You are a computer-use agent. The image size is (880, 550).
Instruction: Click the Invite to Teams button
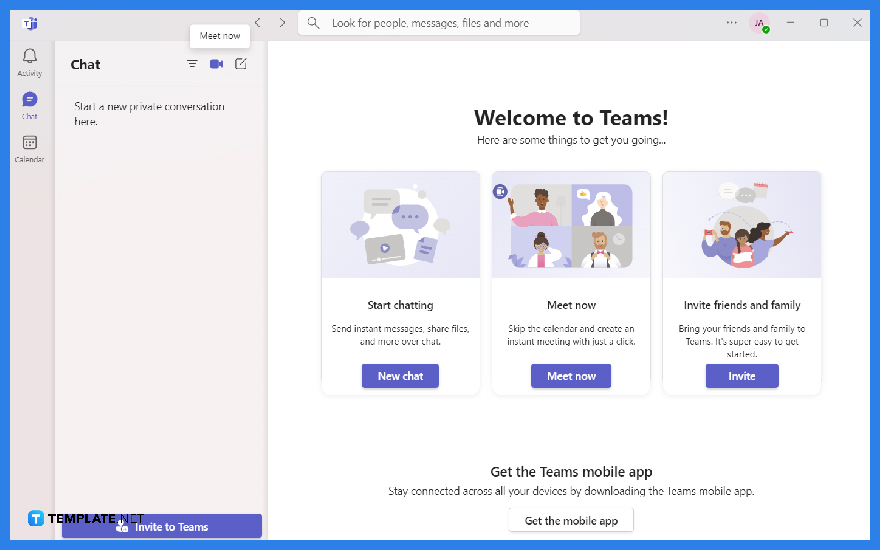pos(162,526)
